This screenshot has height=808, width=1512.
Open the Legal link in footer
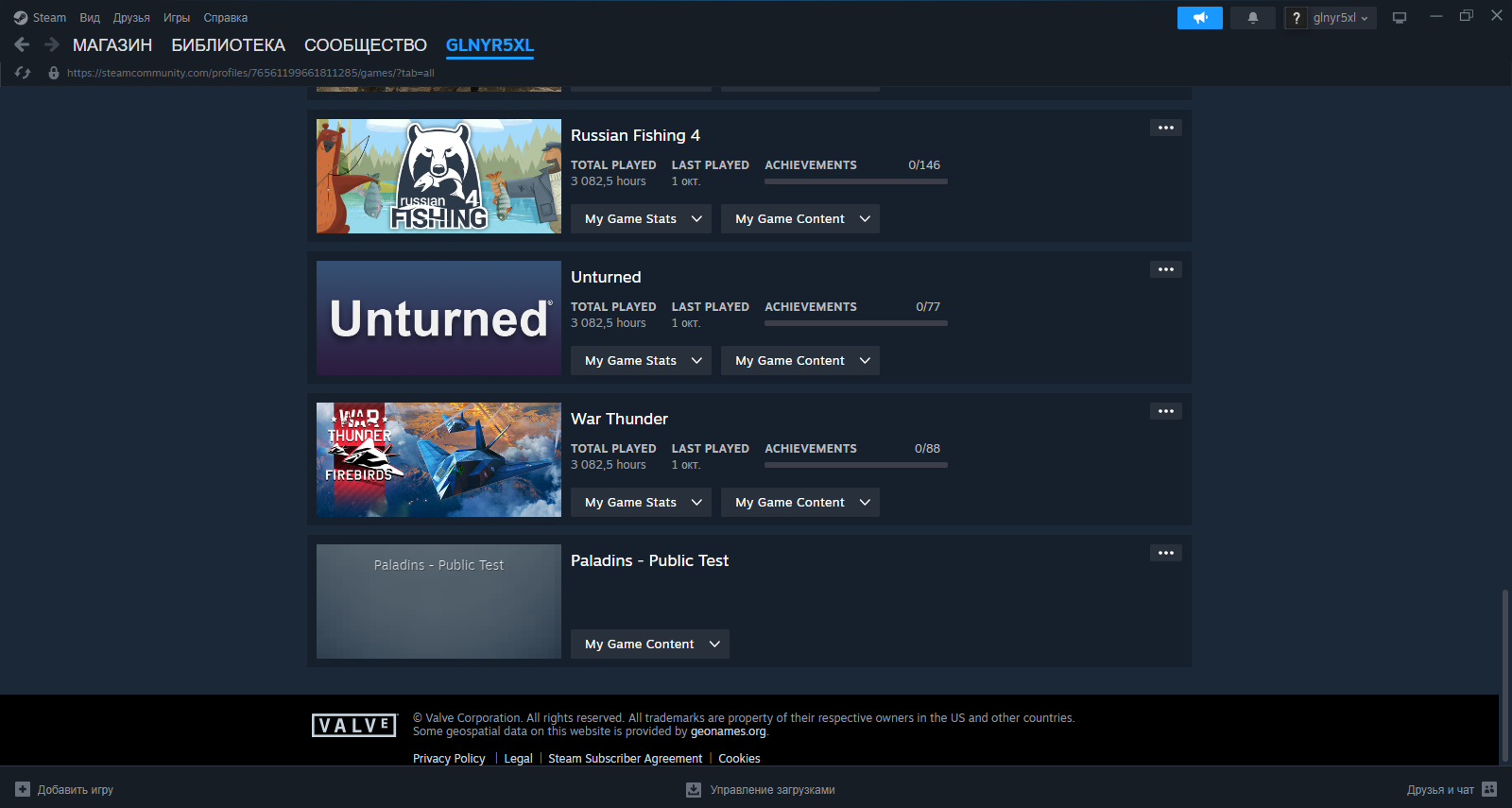518,758
